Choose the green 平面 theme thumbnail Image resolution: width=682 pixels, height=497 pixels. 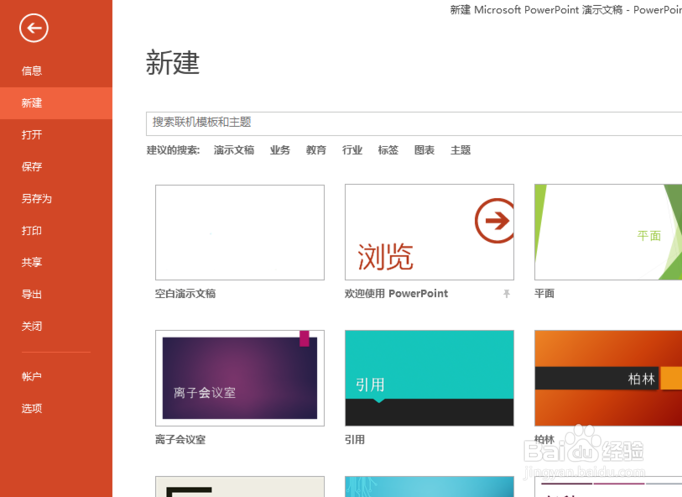[x=608, y=232]
